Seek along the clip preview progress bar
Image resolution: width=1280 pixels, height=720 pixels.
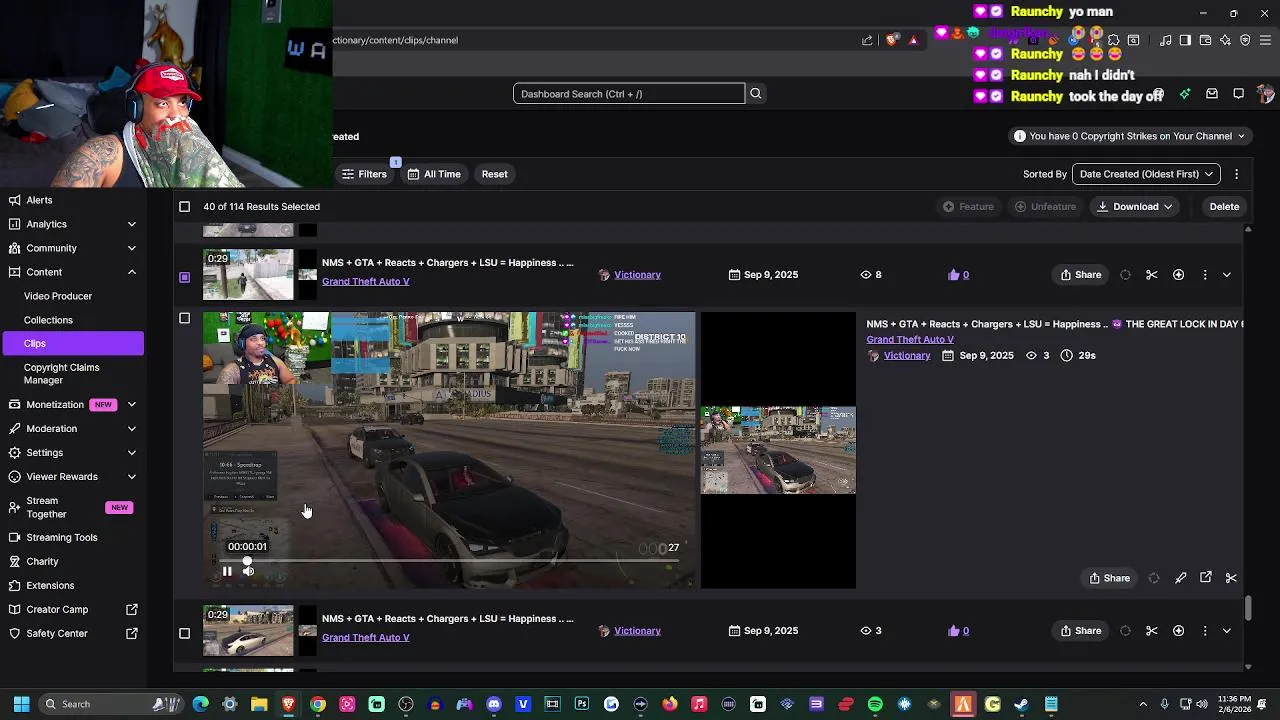pyautogui.click(x=449, y=560)
